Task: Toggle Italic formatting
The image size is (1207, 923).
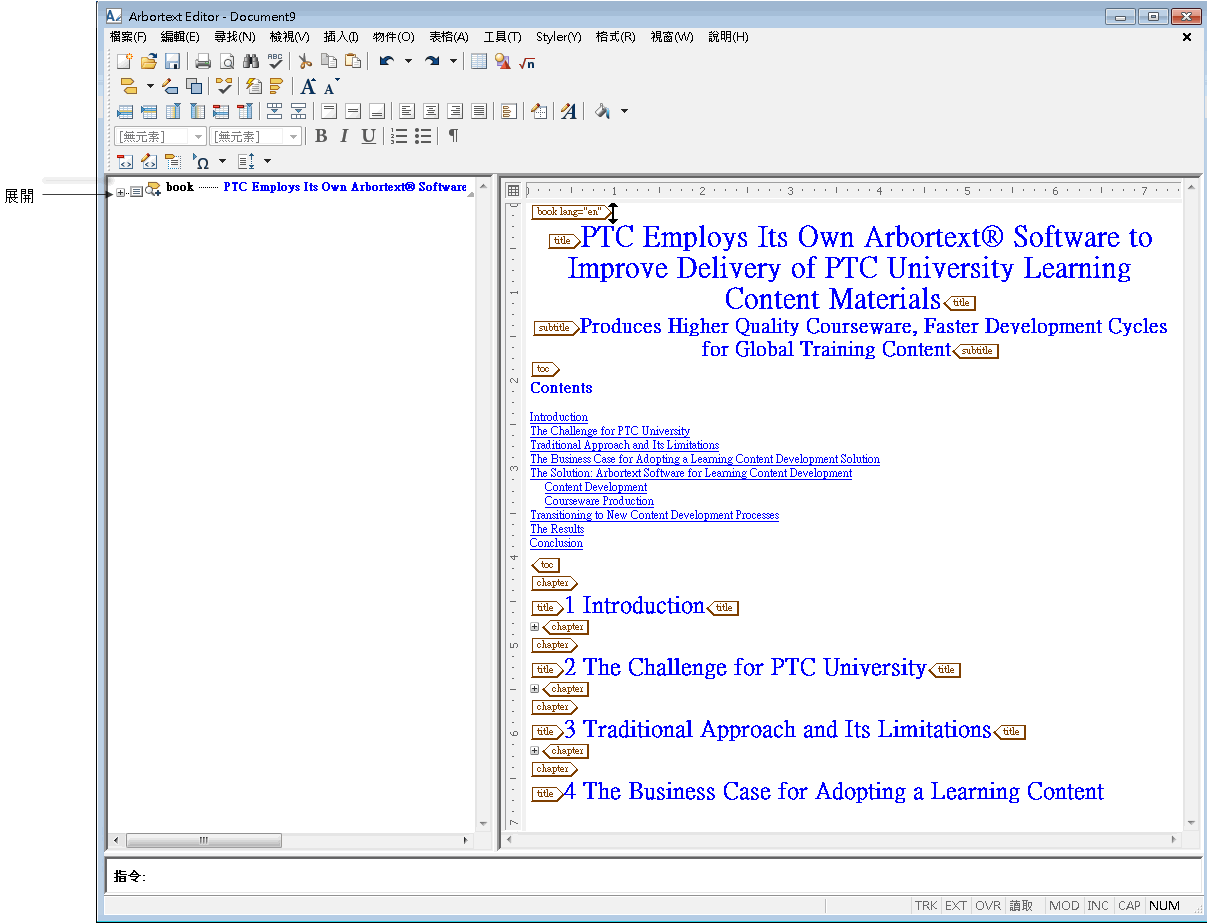Action: [344, 136]
